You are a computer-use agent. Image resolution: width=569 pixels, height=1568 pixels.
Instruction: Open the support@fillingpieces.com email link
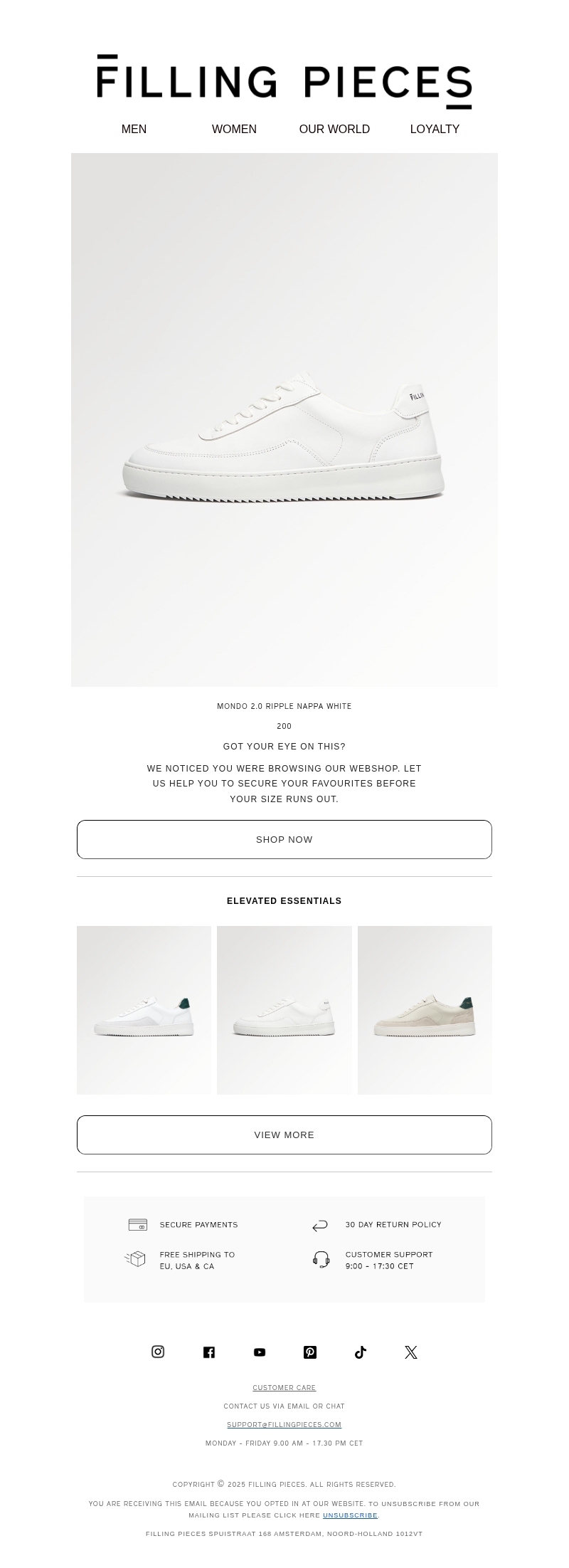[284, 1424]
